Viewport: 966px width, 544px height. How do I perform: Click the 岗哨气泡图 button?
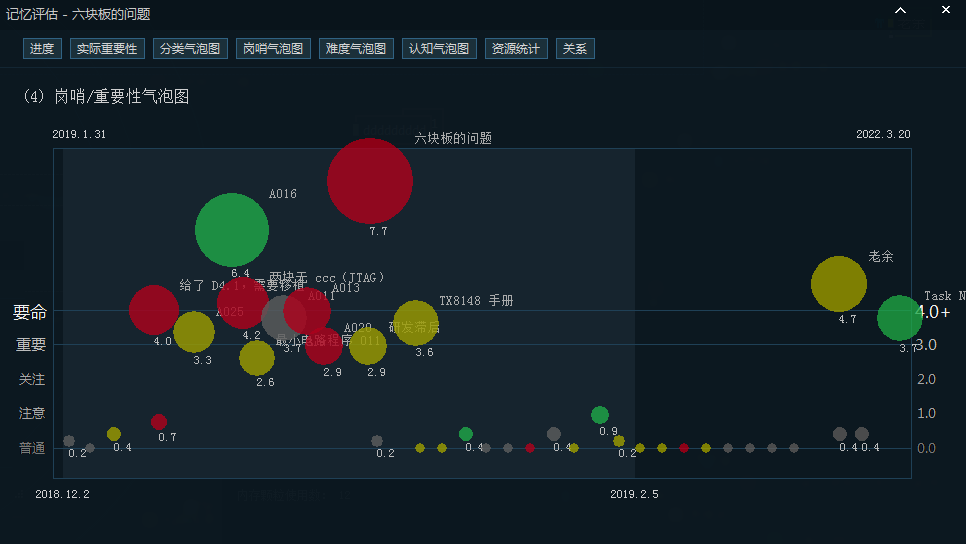[x=273, y=48]
